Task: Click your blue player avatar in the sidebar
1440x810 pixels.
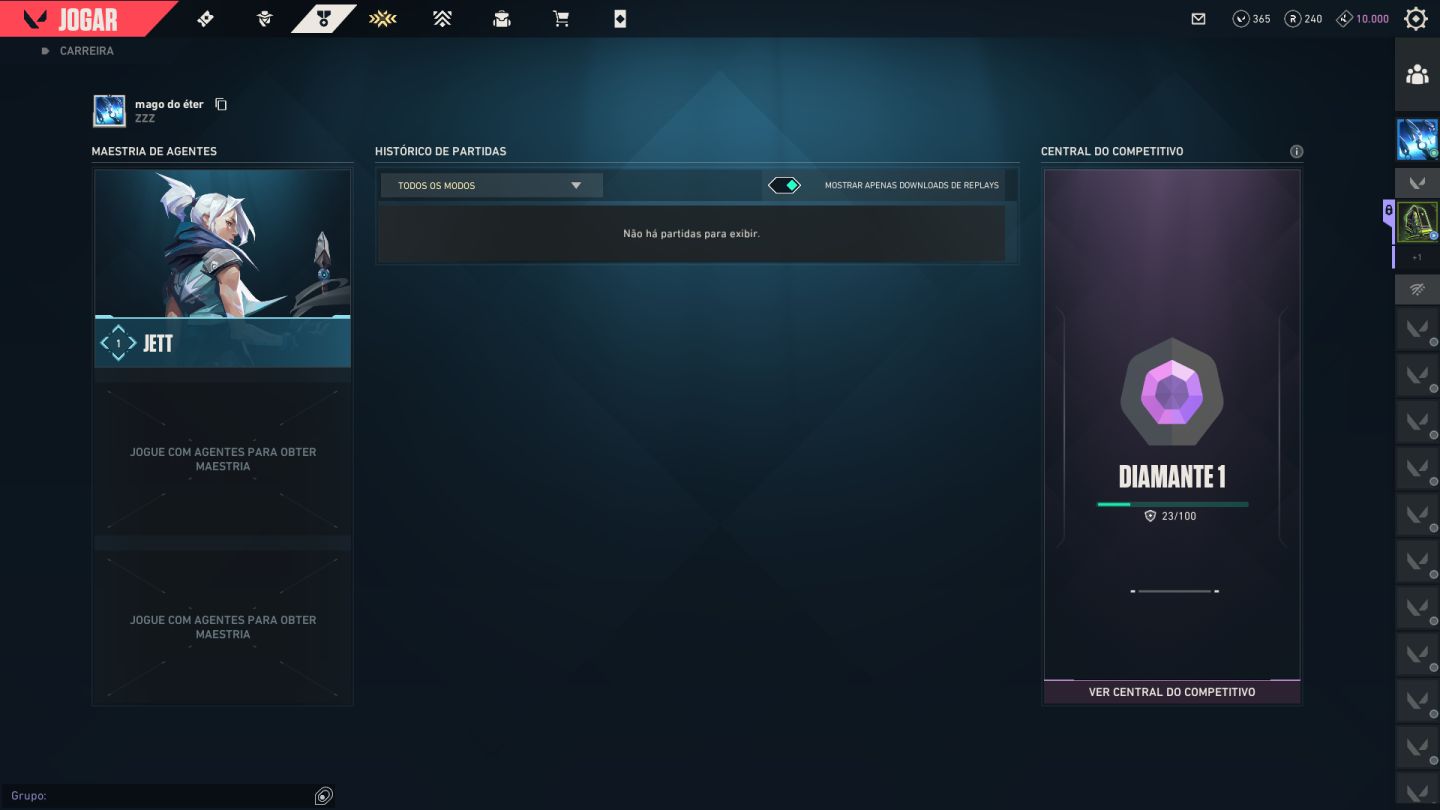Action: tap(1417, 139)
